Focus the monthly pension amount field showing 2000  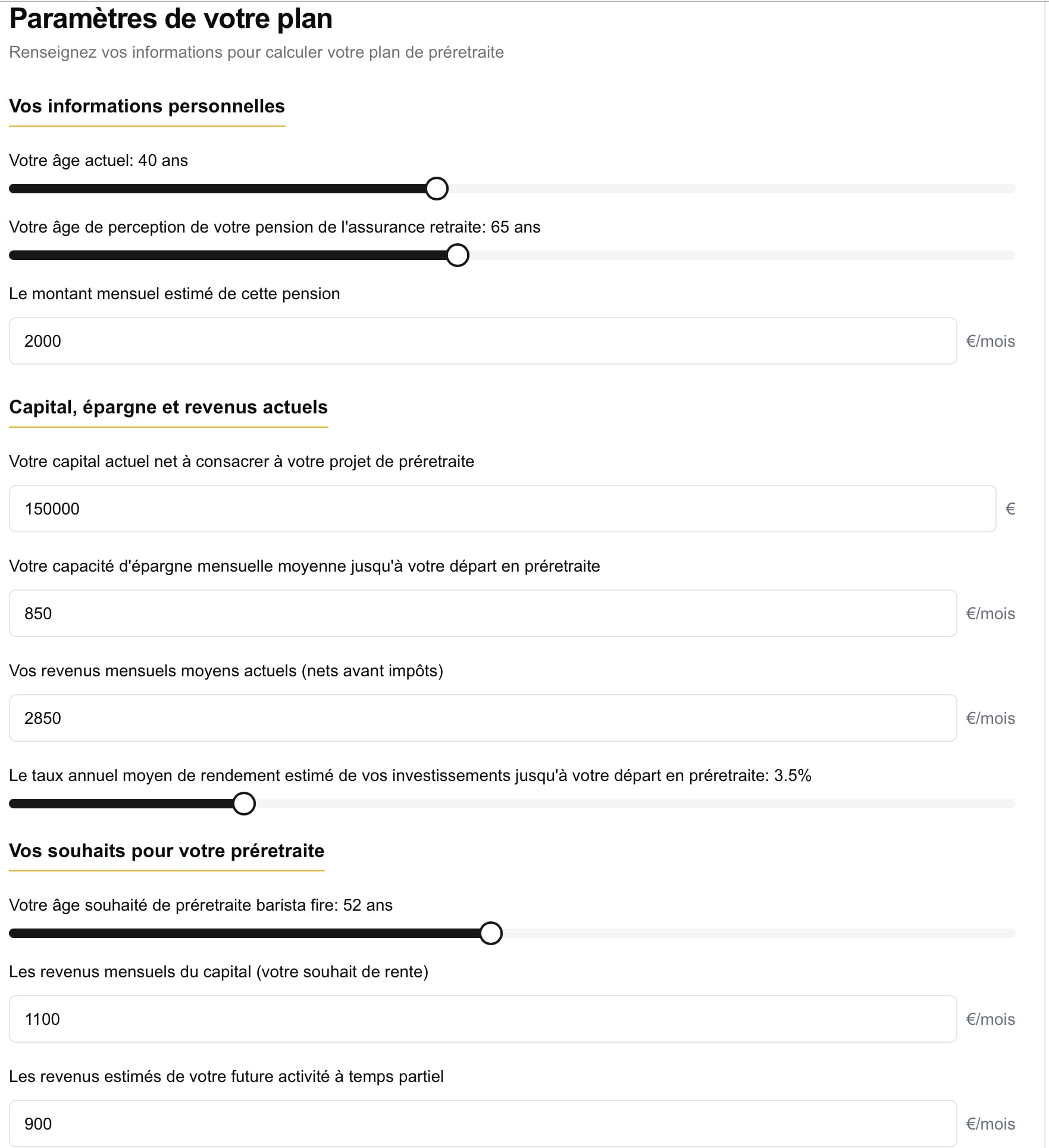tap(483, 341)
